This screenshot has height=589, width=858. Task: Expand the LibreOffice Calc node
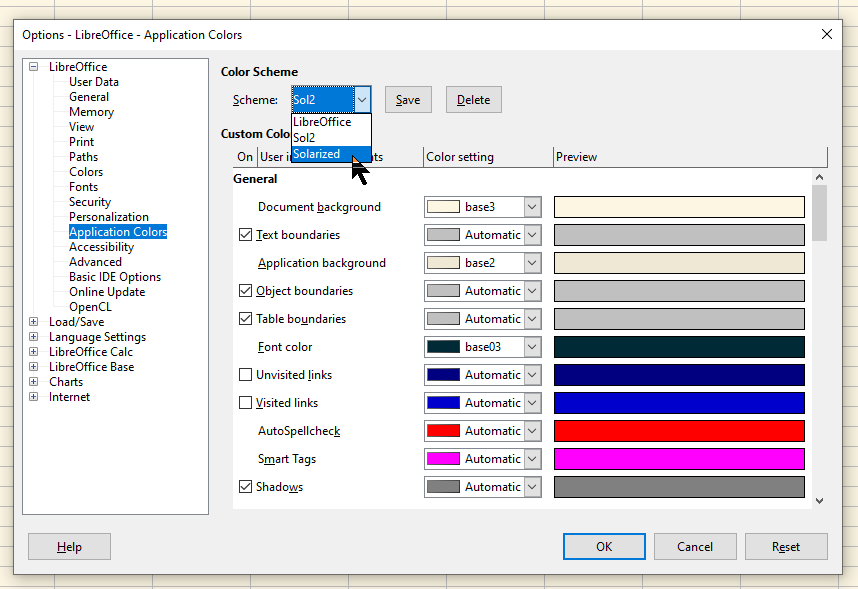tap(33, 352)
